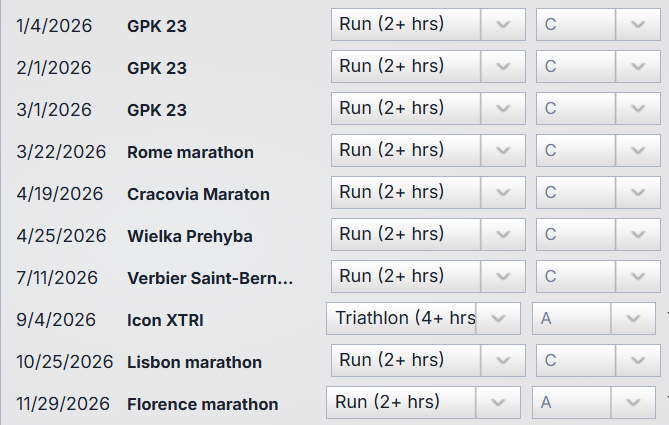Open event type dropdown for Florence marathon
The image size is (669, 425).
point(497,403)
